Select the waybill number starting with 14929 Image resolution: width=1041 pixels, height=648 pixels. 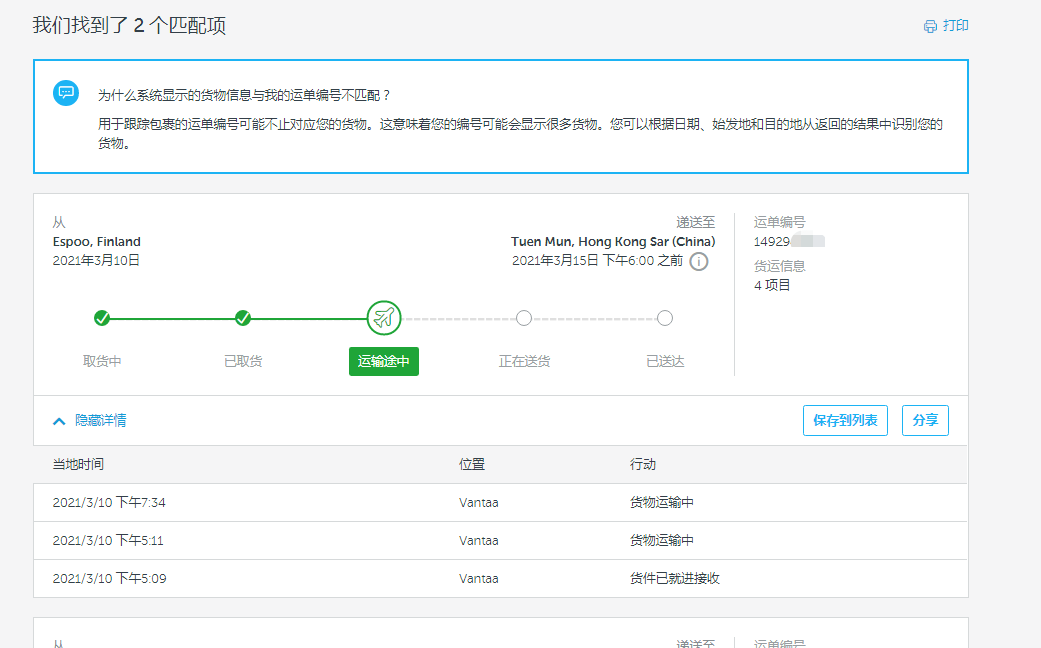click(x=789, y=242)
